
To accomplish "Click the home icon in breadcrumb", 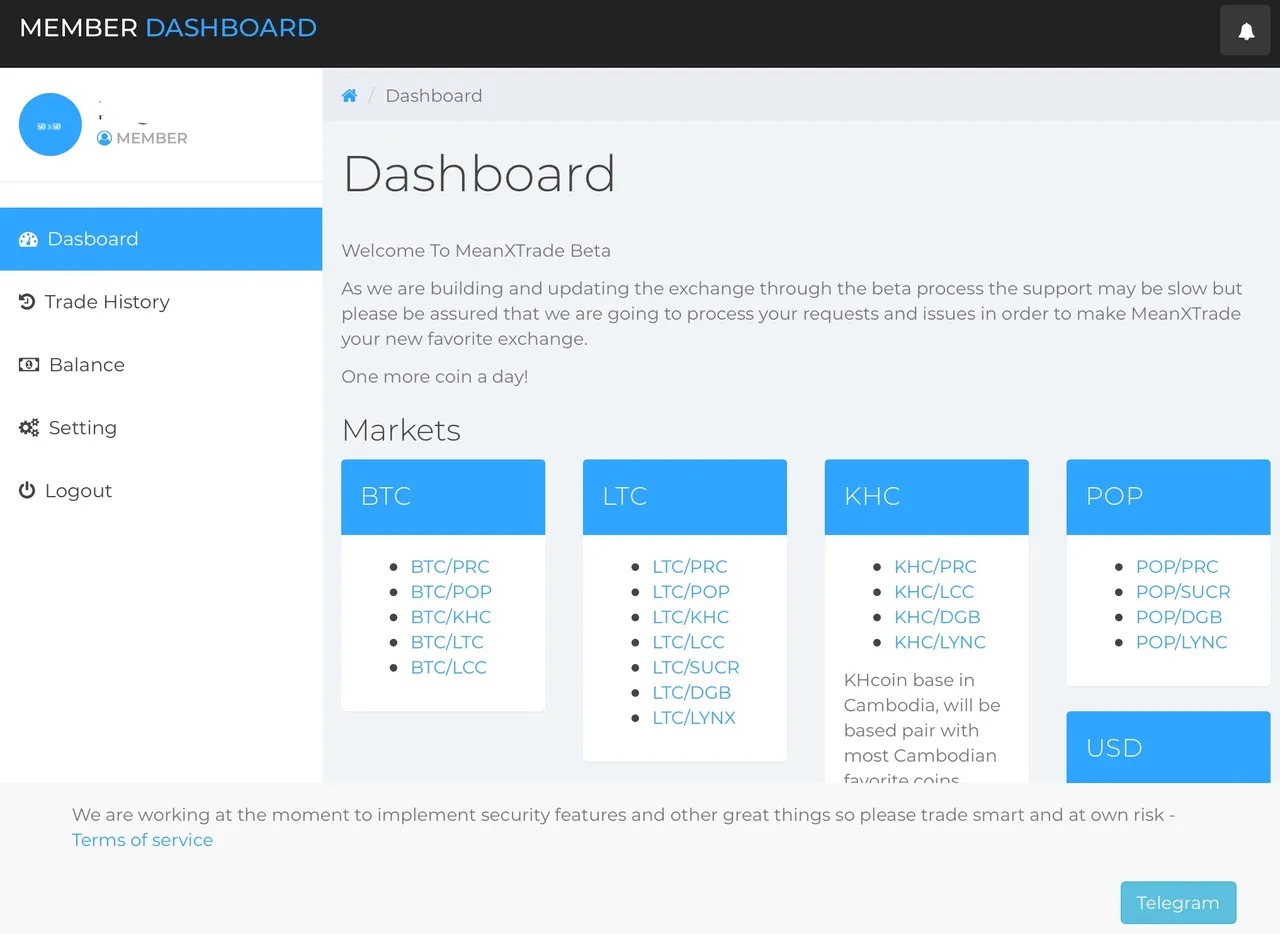I will coord(349,96).
